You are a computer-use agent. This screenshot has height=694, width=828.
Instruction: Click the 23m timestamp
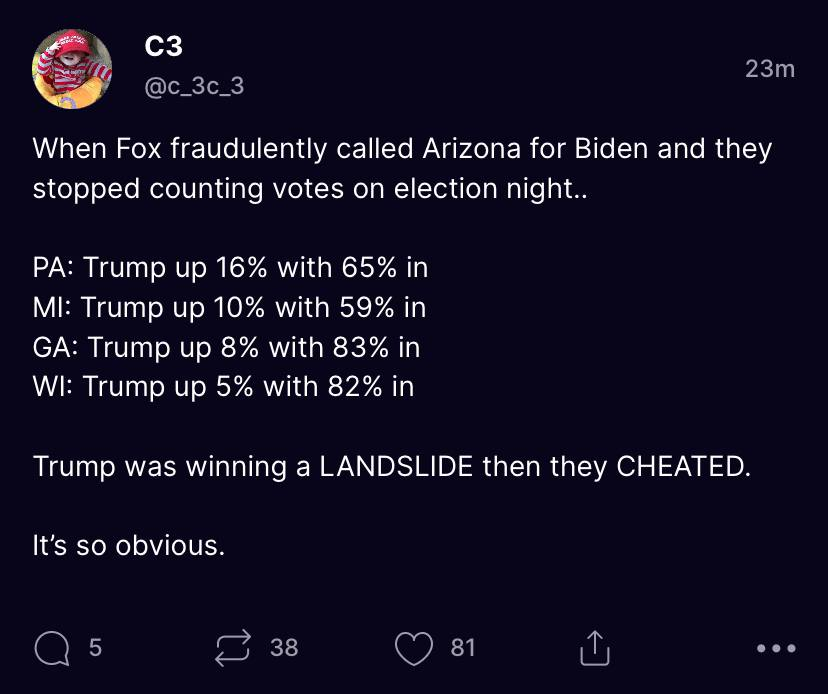[x=769, y=69]
